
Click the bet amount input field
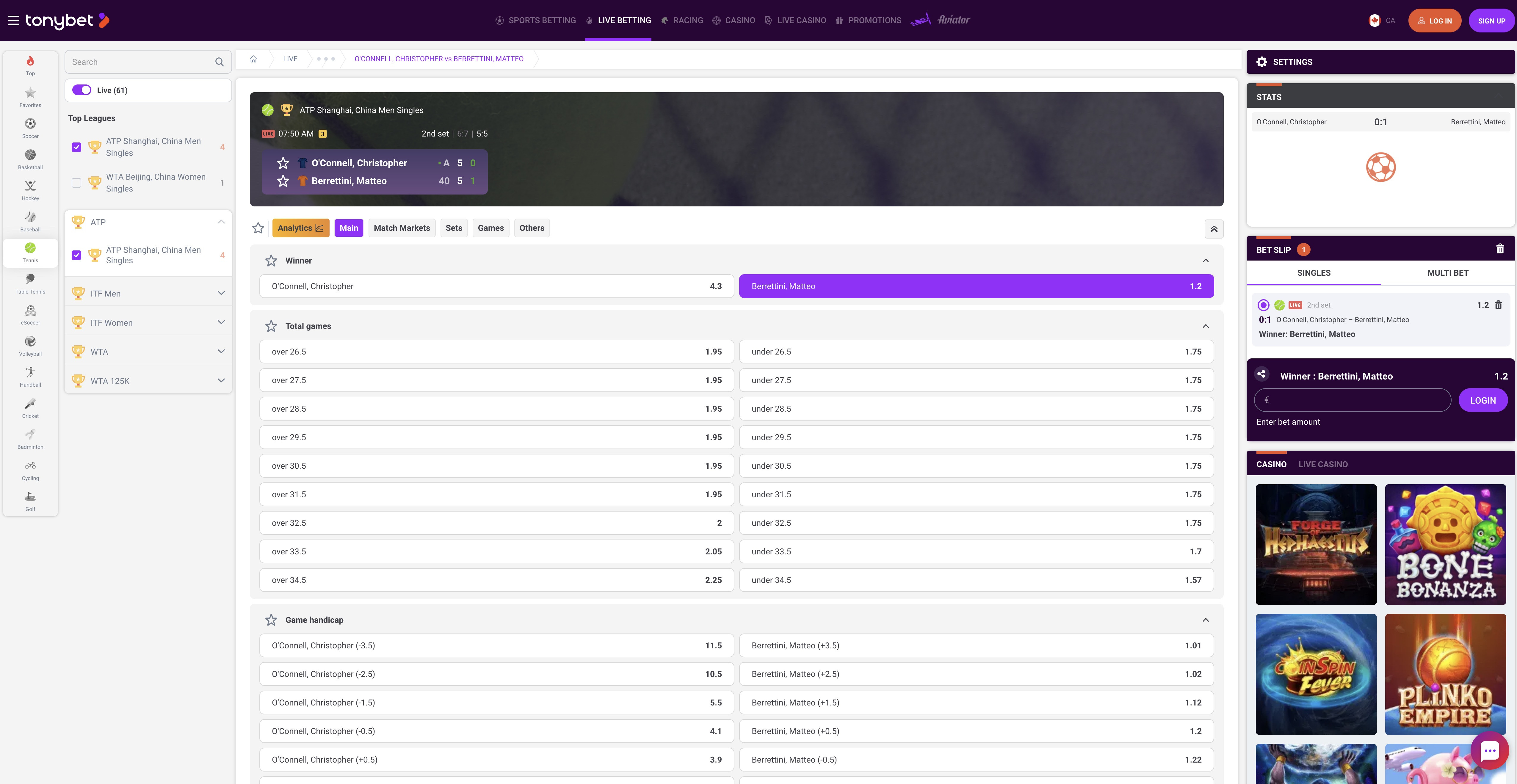click(1352, 401)
